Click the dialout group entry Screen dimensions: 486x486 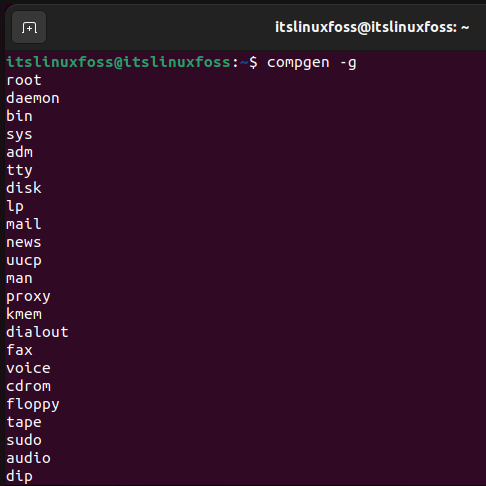37,332
